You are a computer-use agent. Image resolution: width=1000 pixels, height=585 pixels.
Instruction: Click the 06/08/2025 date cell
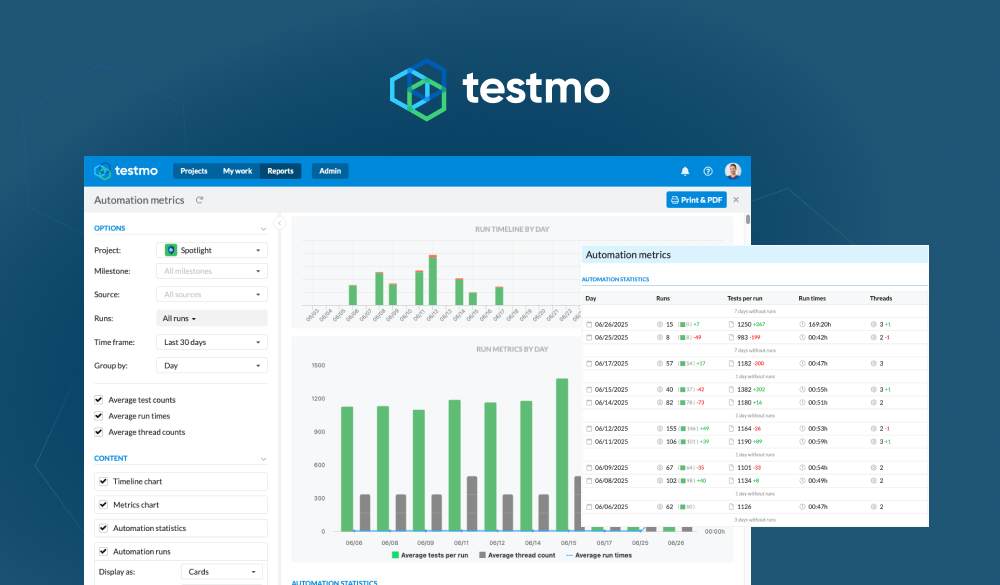[x=611, y=480]
